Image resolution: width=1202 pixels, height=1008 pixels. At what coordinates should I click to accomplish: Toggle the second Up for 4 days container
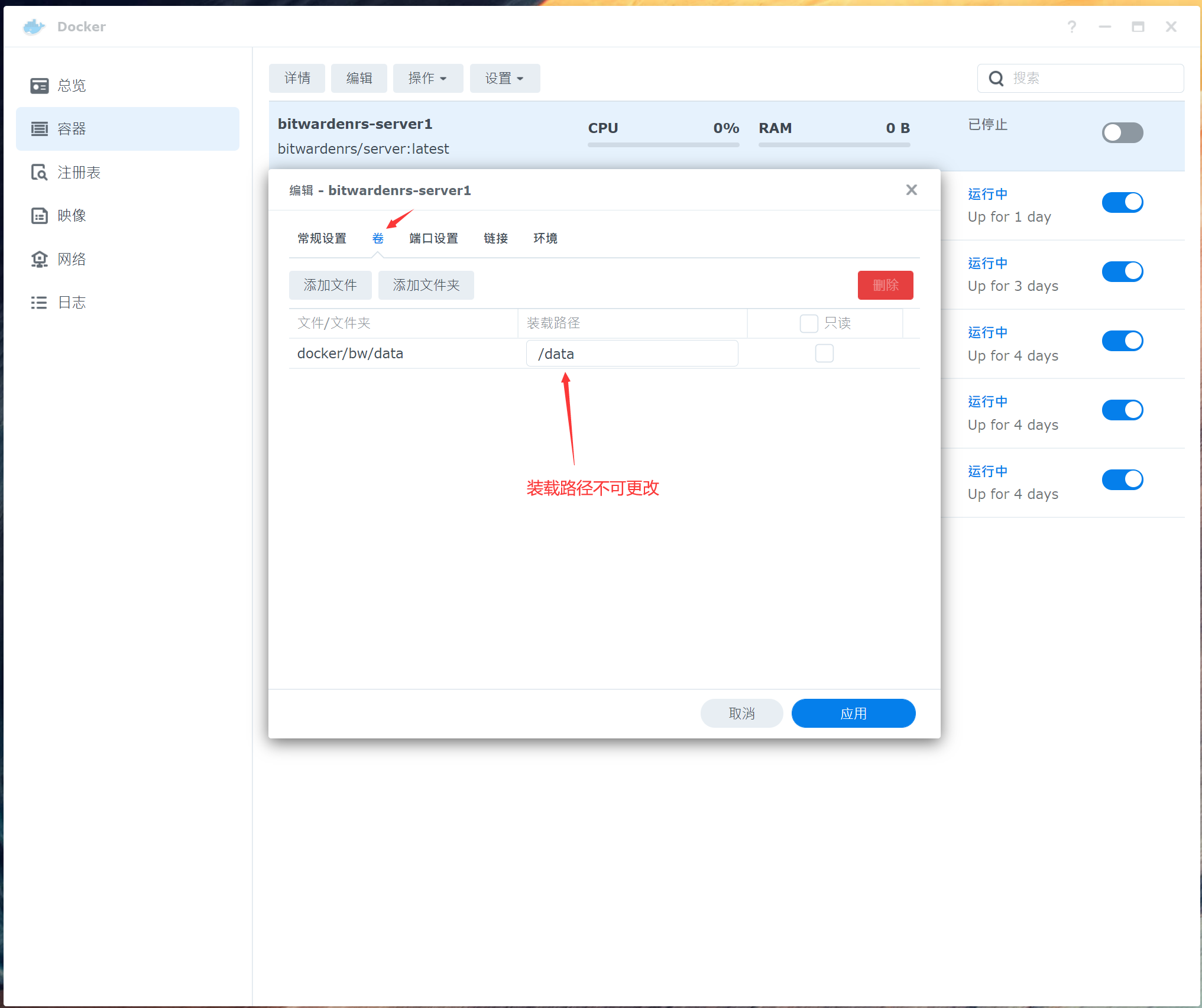pyautogui.click(x=1122, y=410)
